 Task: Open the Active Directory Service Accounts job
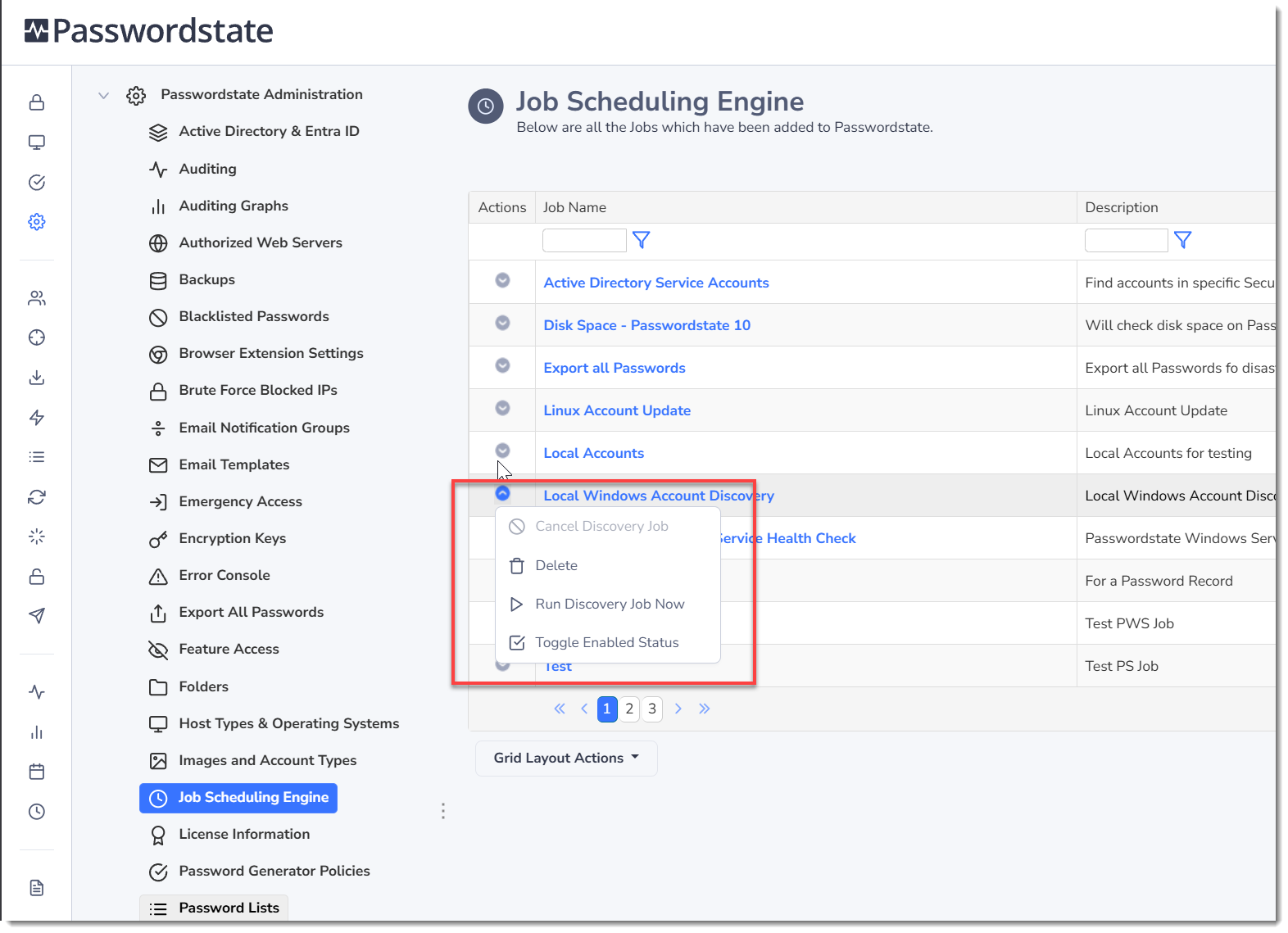[656, 283]
